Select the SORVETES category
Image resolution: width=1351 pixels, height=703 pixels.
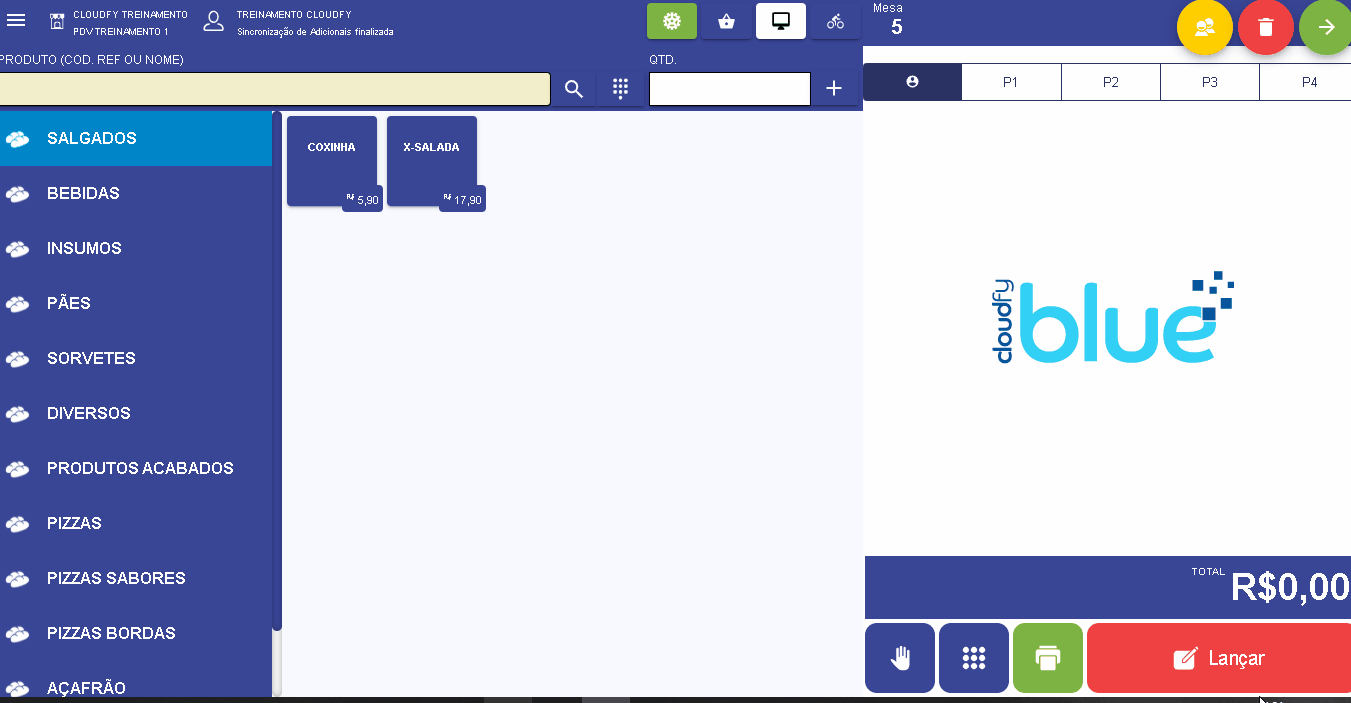(x=136, y=358)
